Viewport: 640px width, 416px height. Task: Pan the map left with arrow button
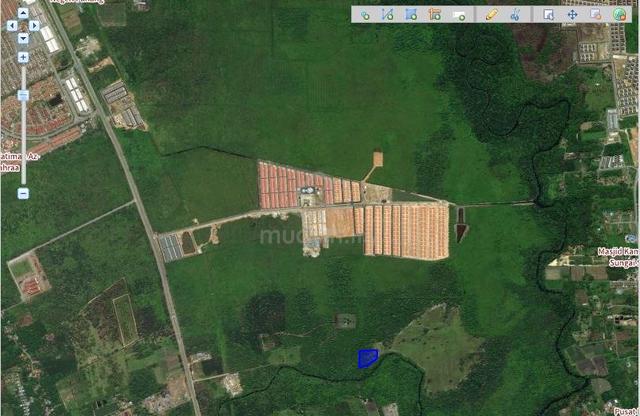click(12, 25)
